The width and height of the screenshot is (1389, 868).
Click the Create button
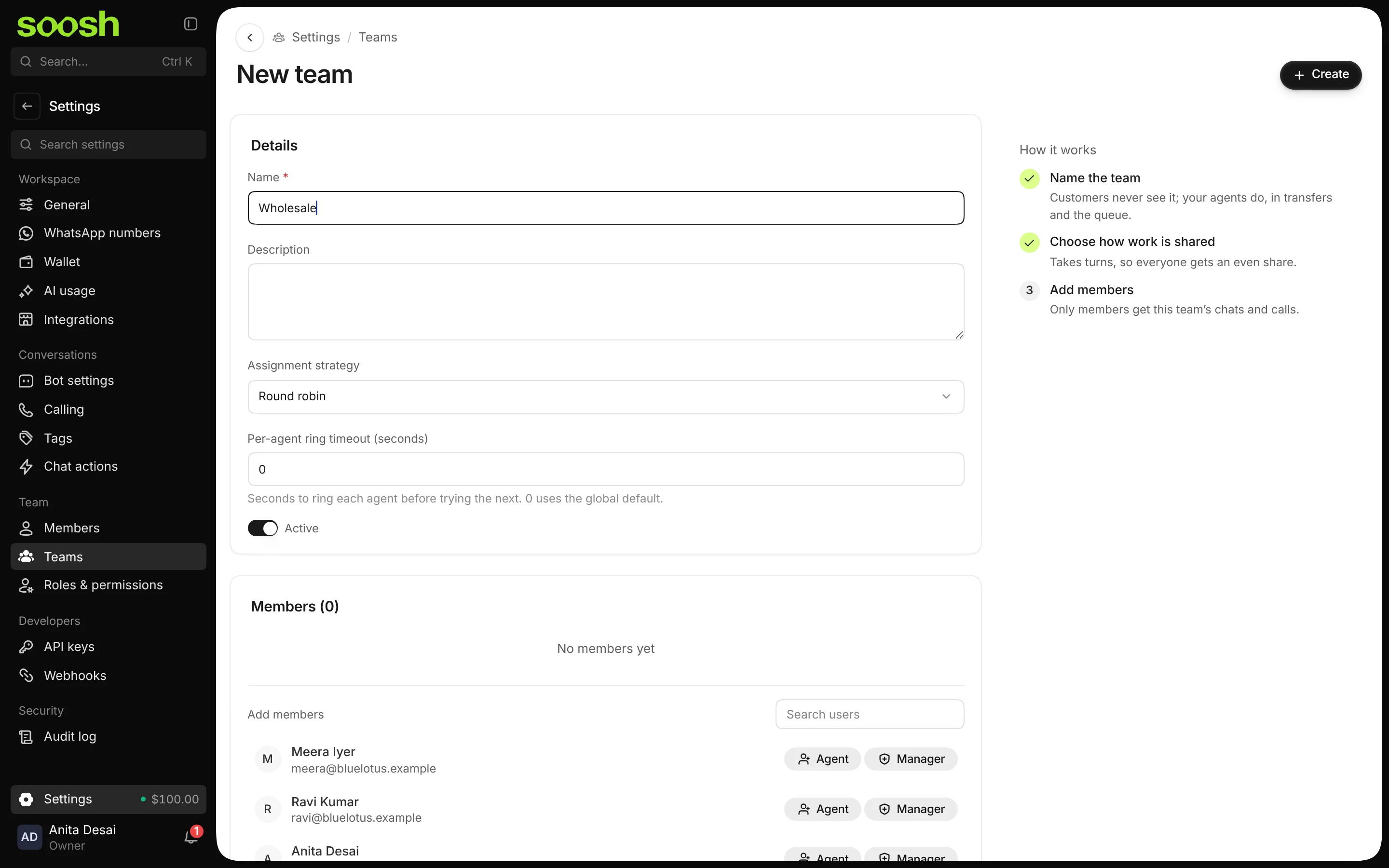(1320, 75)
